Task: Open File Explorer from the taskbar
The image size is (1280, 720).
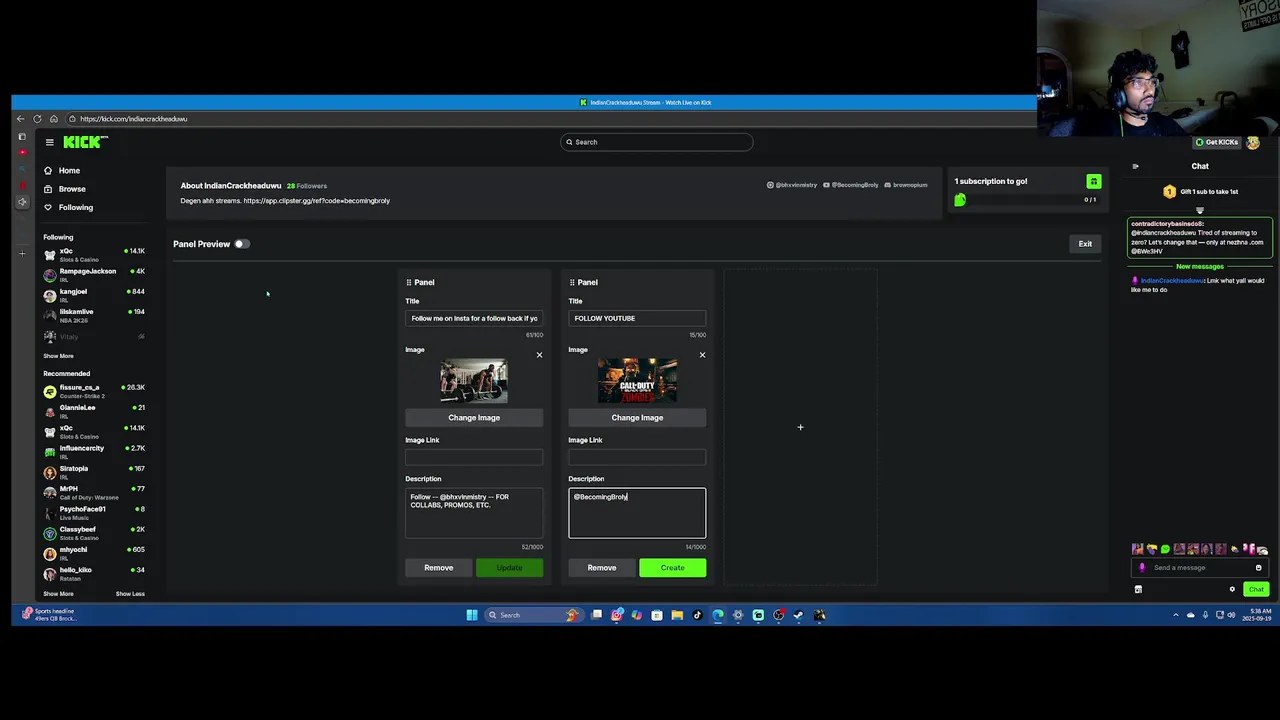Action: point(677,615)
